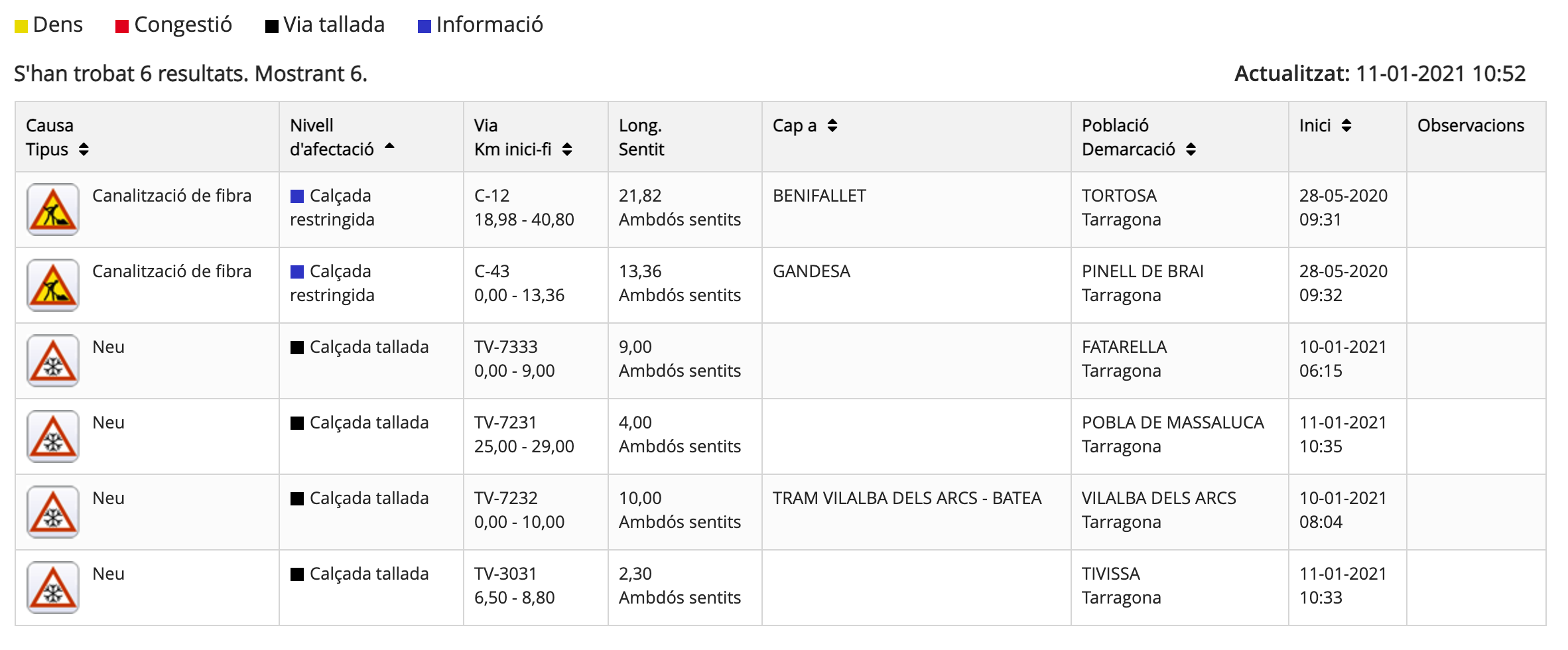Click snow warning icon for TV-3031
The image size is (1568, 650).
pyautogui.click(x=52, y=588)
